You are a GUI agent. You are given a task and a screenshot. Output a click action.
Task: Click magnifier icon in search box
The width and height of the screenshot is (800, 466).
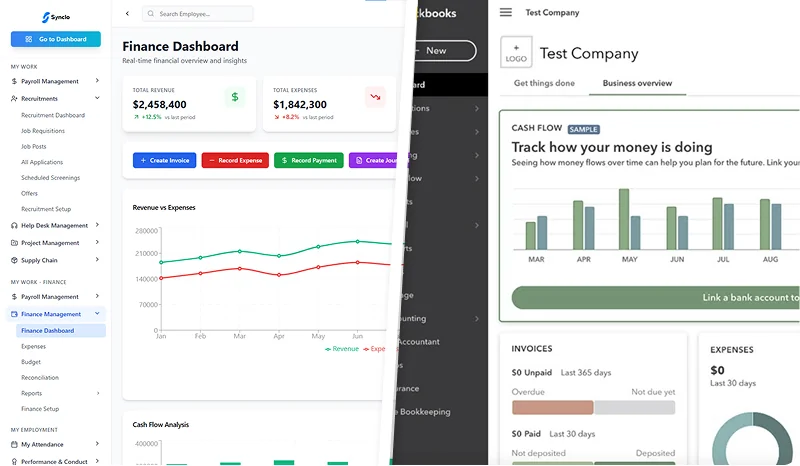pyautogui.click(x=151, y=14)
